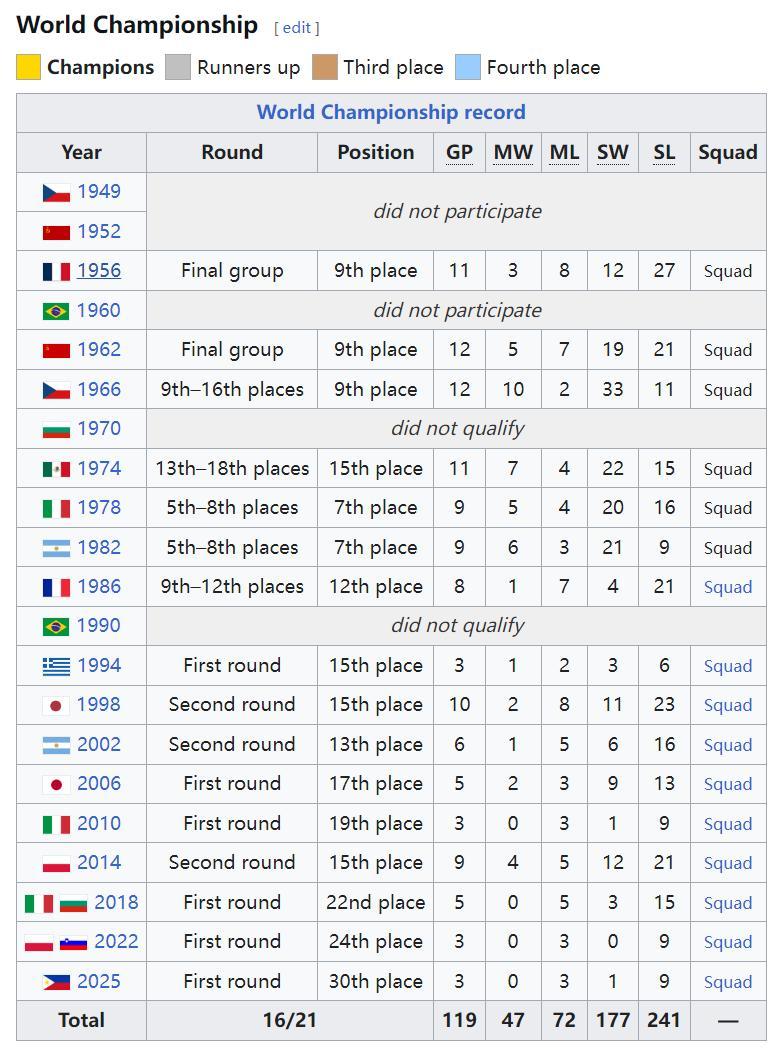Click the Mexico flag next to 1974

(x=56, y=469)
